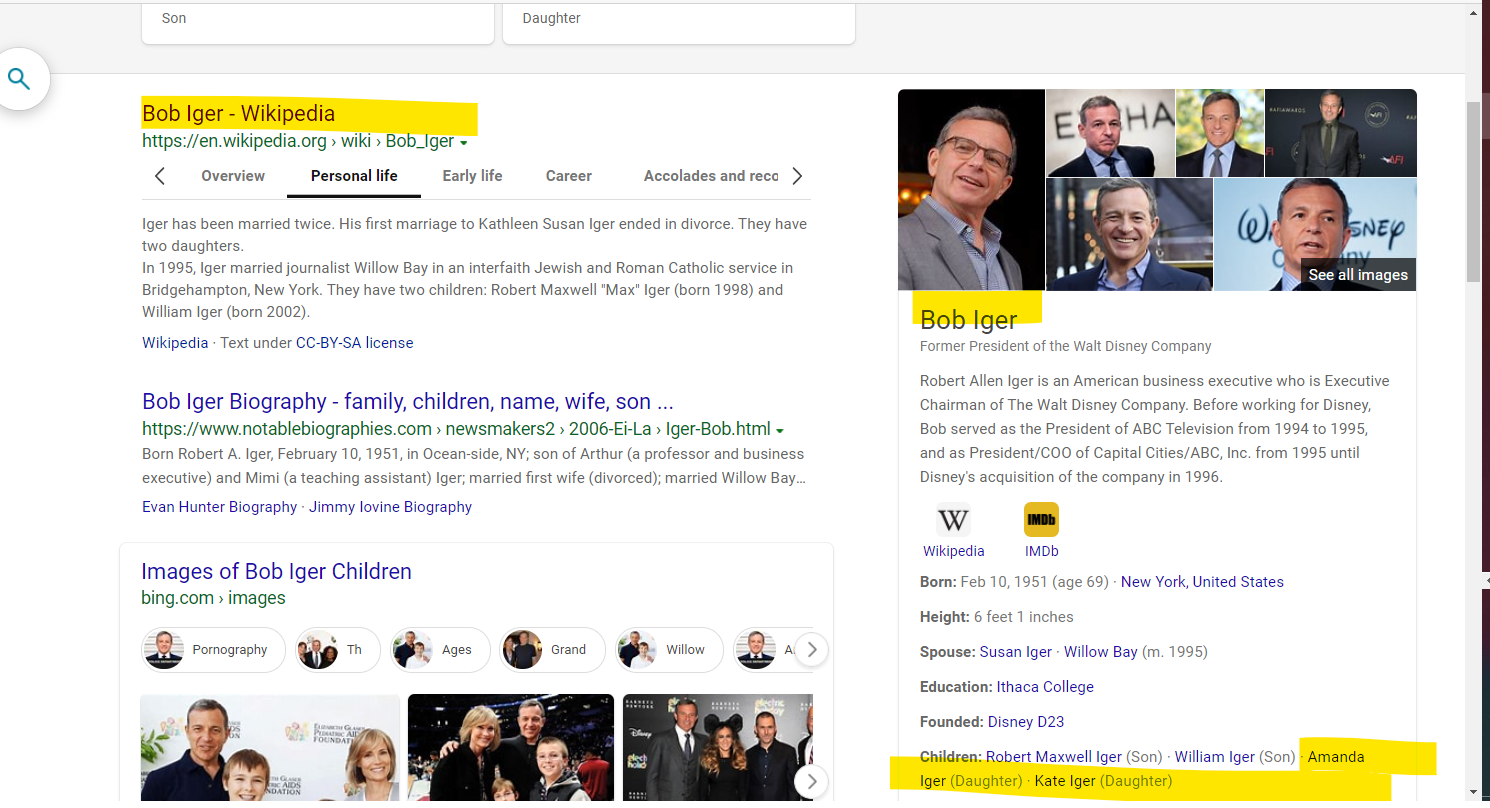
Task: Click Bob Iger knowledge panel title
Action: click(968, 320)
